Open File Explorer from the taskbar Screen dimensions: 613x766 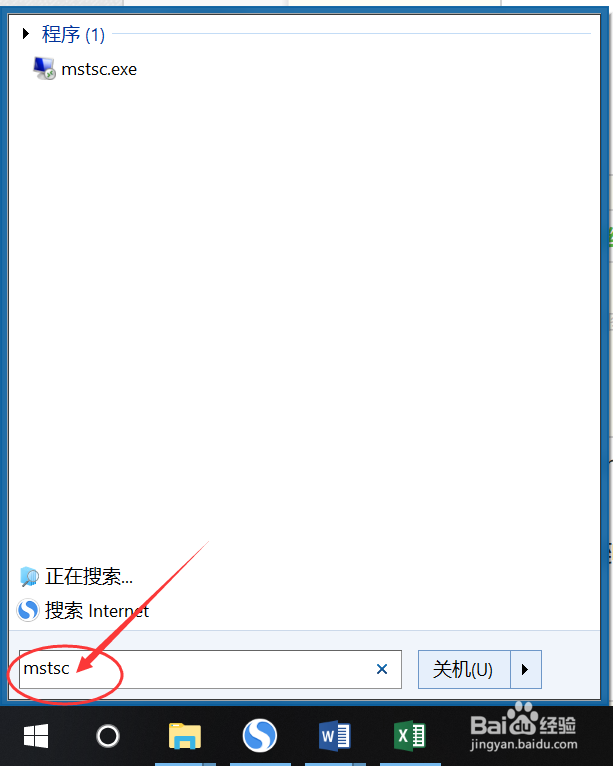pyautogui.click(x=185, y=736)
